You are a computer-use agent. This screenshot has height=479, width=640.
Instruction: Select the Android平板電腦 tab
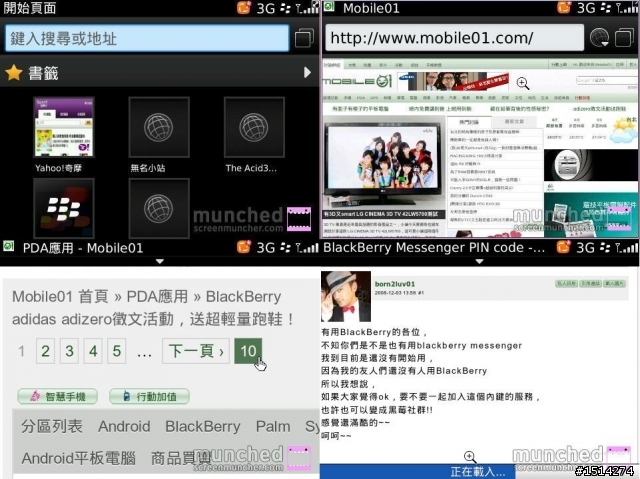78,458
